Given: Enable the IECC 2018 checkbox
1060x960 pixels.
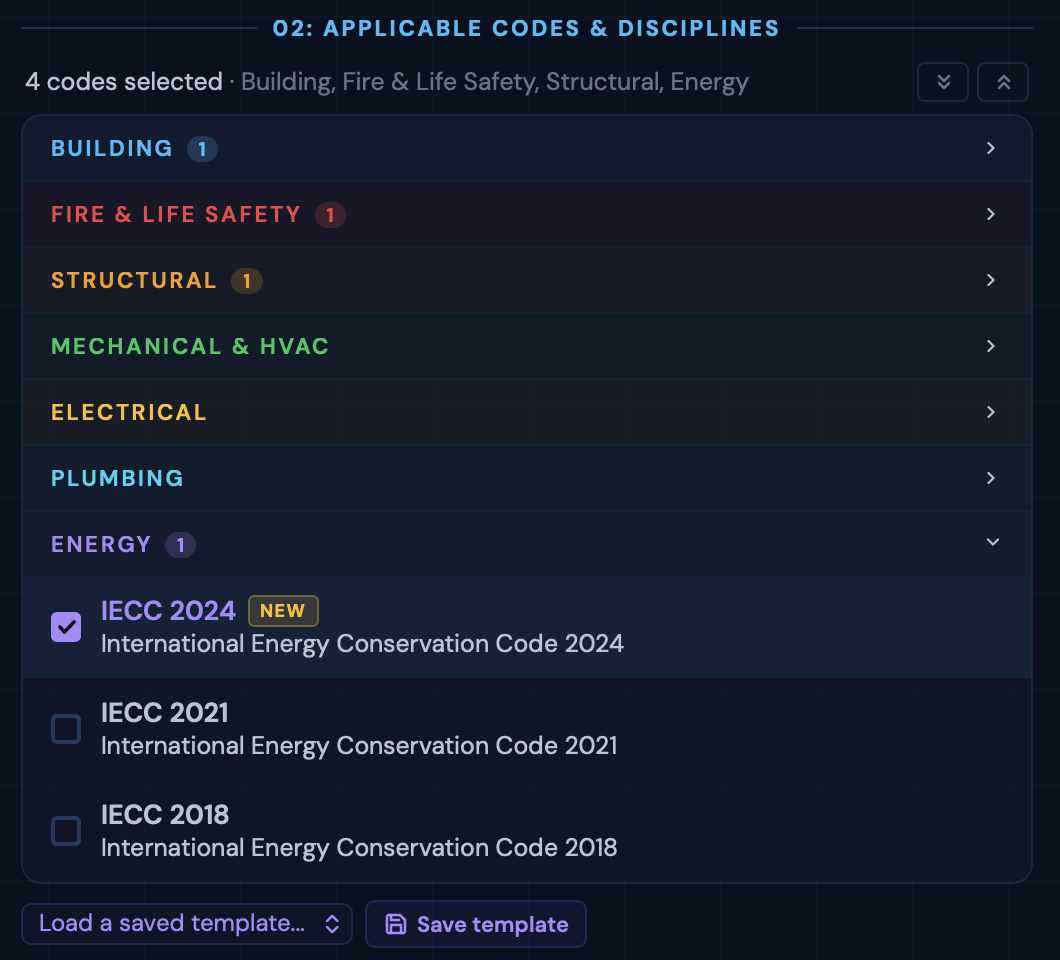Looking at the screenshot, I should [66, 831].
